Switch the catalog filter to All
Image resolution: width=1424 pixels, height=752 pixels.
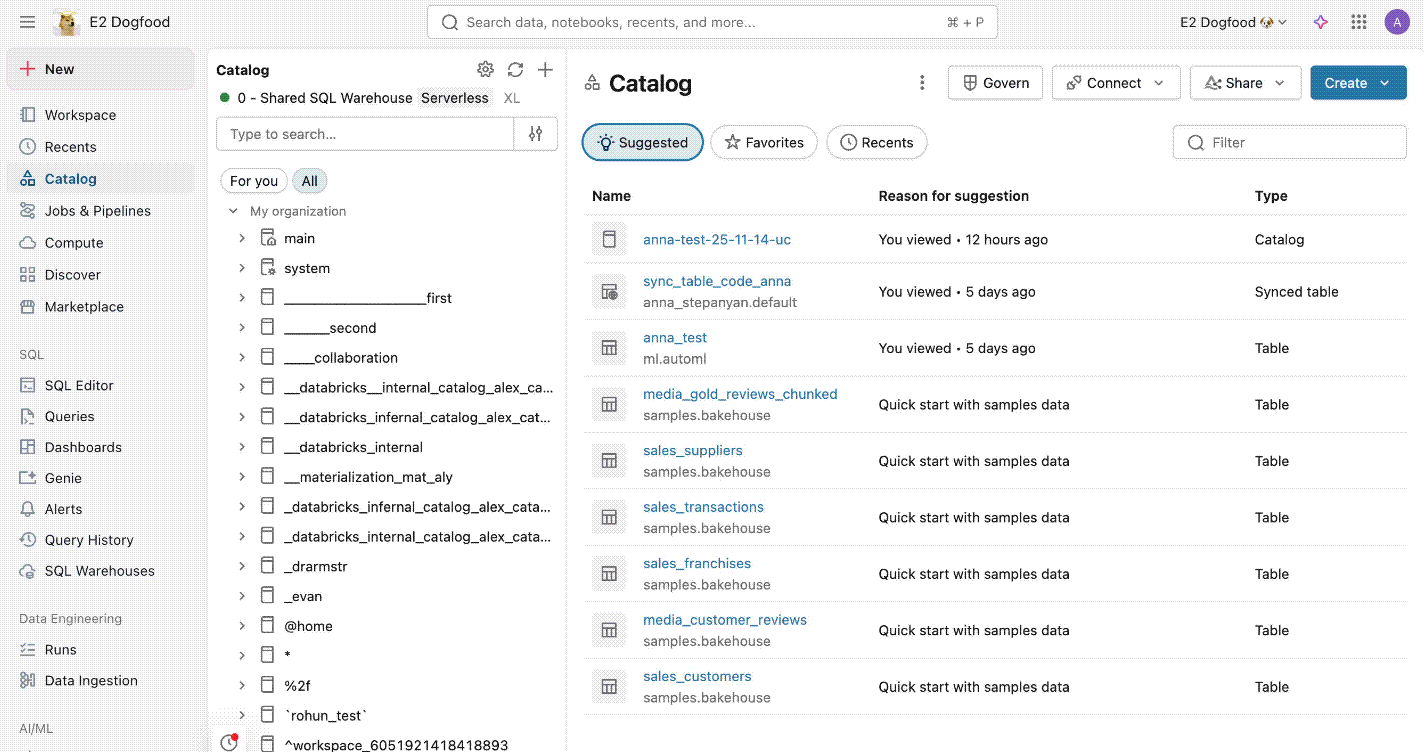click(x=309, y=180)
